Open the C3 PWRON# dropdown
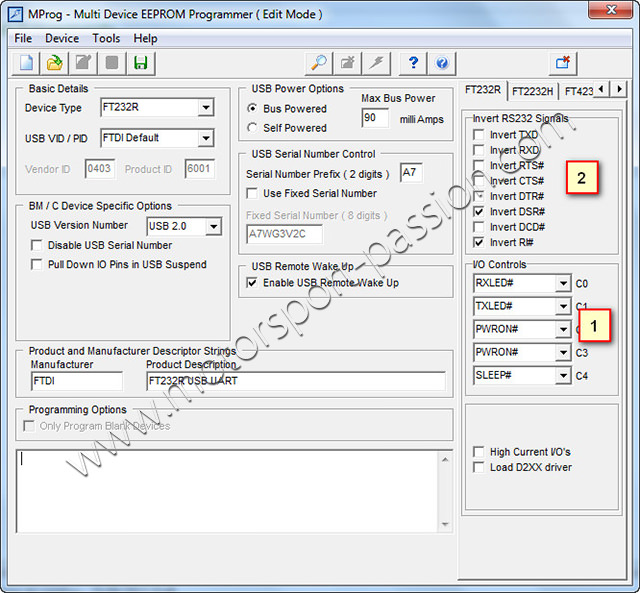640x593 pixels. (563, 352)
